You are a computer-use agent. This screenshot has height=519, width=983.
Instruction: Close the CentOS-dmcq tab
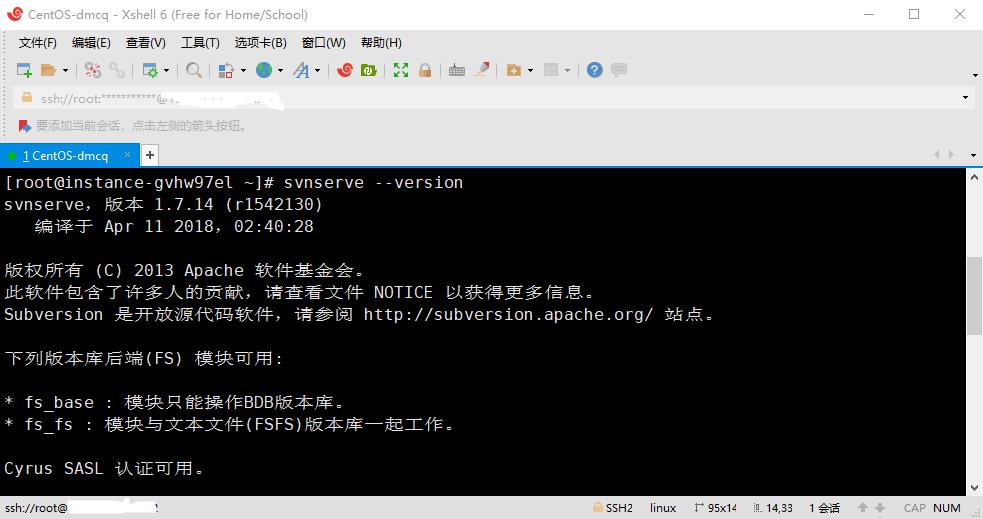pyautogui.click(x=127, y=155)
